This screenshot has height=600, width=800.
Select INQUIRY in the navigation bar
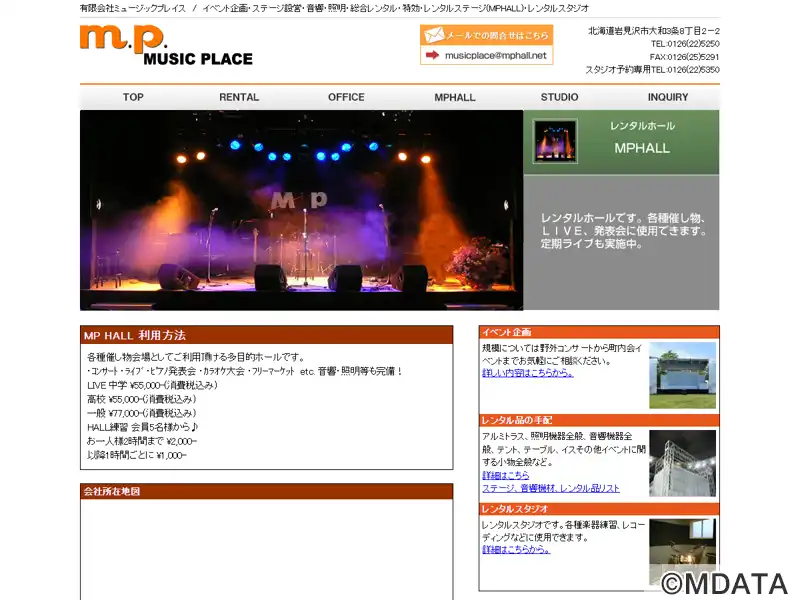click(667, 97)
